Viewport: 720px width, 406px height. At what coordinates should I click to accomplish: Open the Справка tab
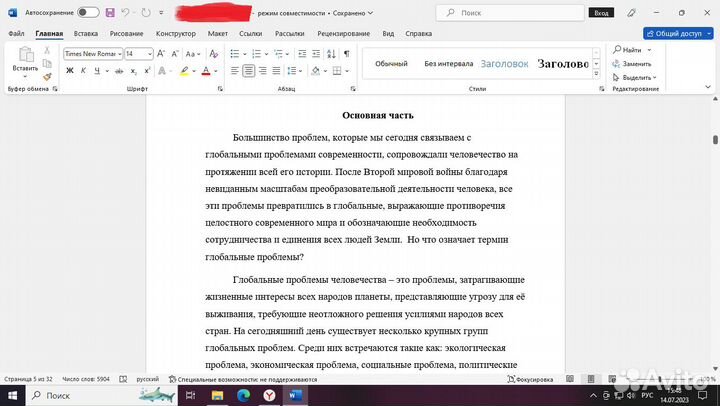point(418,34)
